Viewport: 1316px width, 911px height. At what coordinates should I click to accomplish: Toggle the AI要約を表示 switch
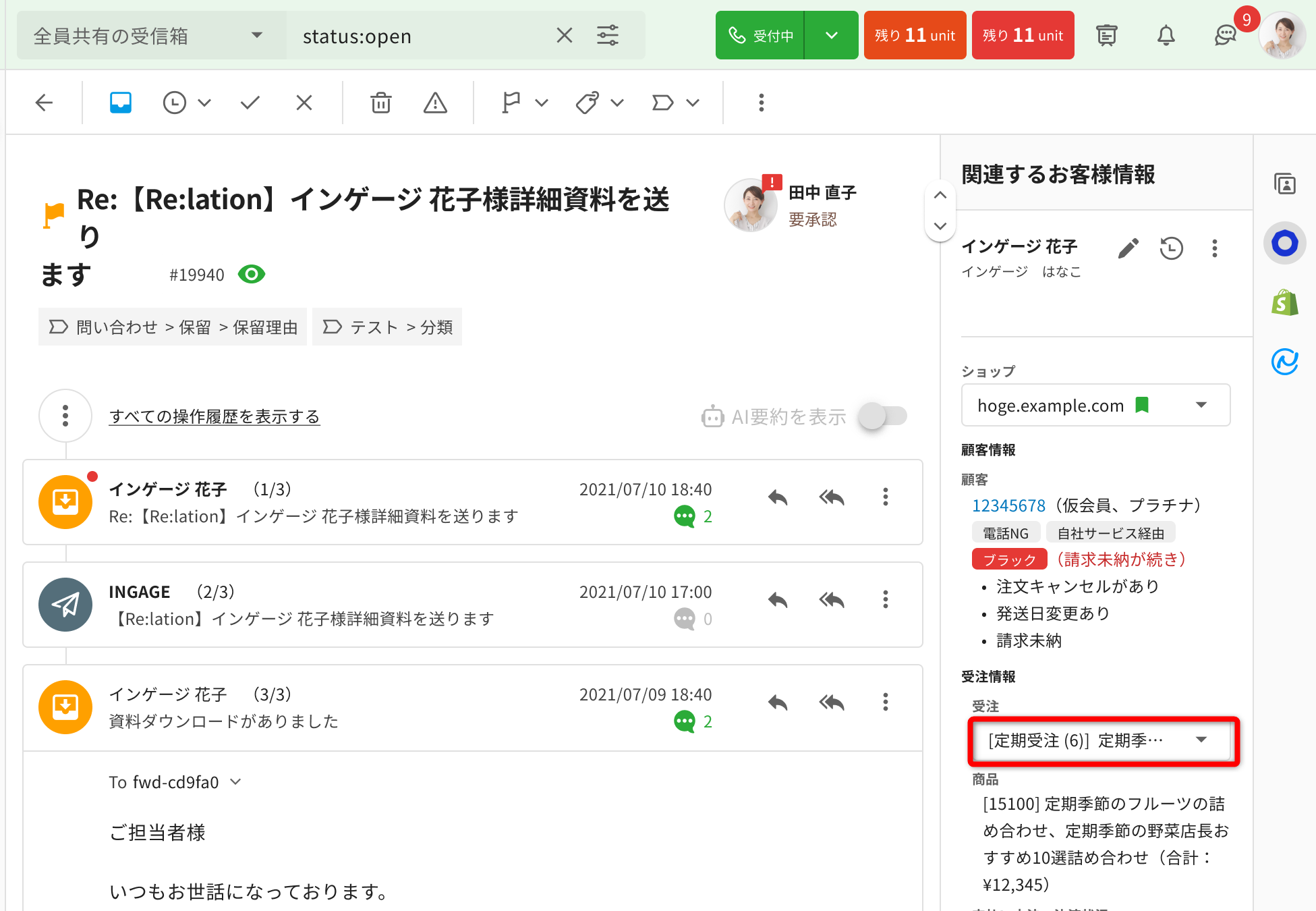point(882,416)
